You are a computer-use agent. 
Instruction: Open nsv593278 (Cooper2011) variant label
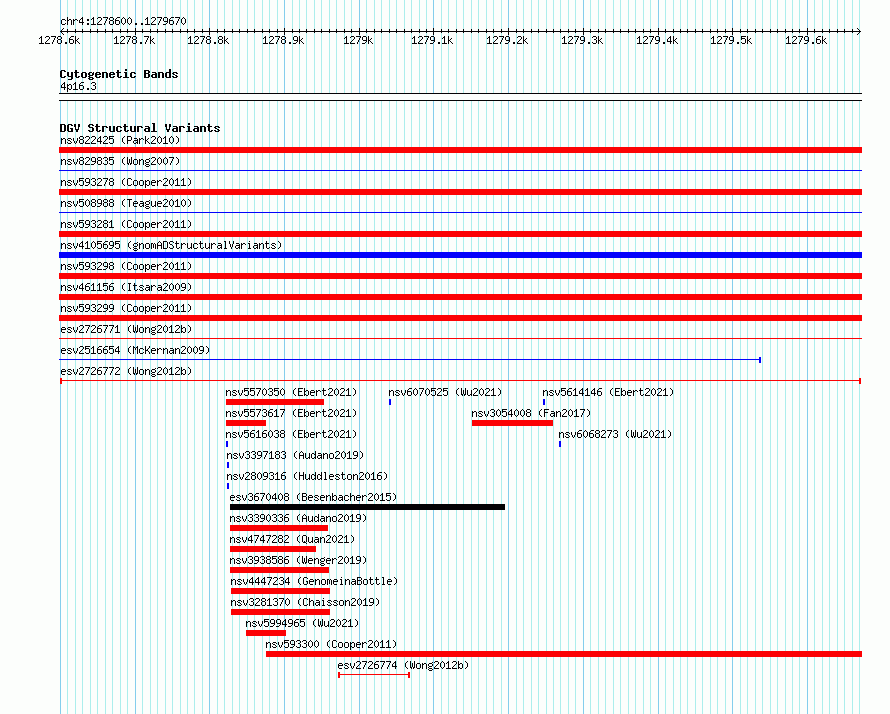(x=126, y=182)
